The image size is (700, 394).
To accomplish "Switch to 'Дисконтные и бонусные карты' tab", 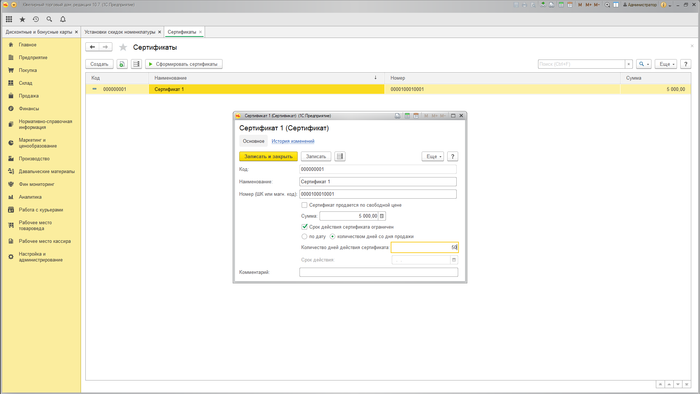I will pos(39,32).
